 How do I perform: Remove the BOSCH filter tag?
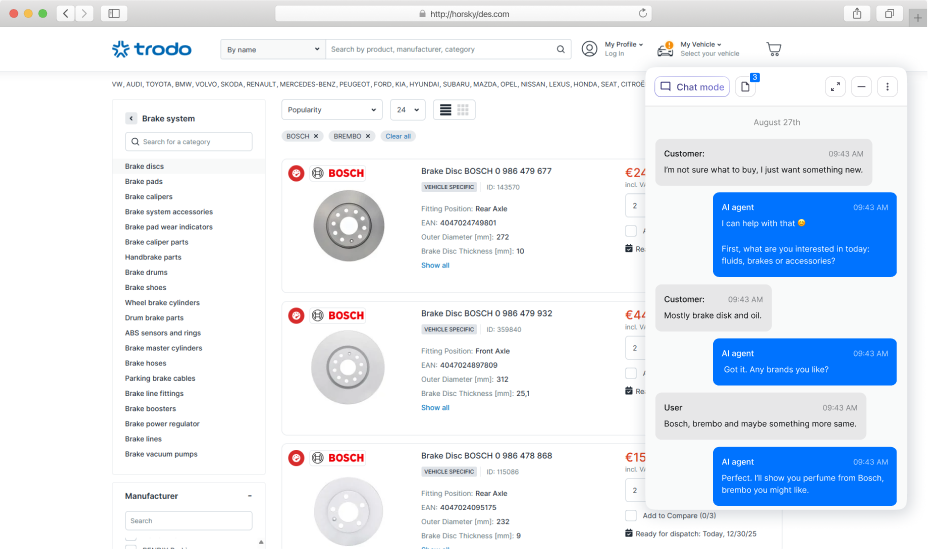[316, 136]
